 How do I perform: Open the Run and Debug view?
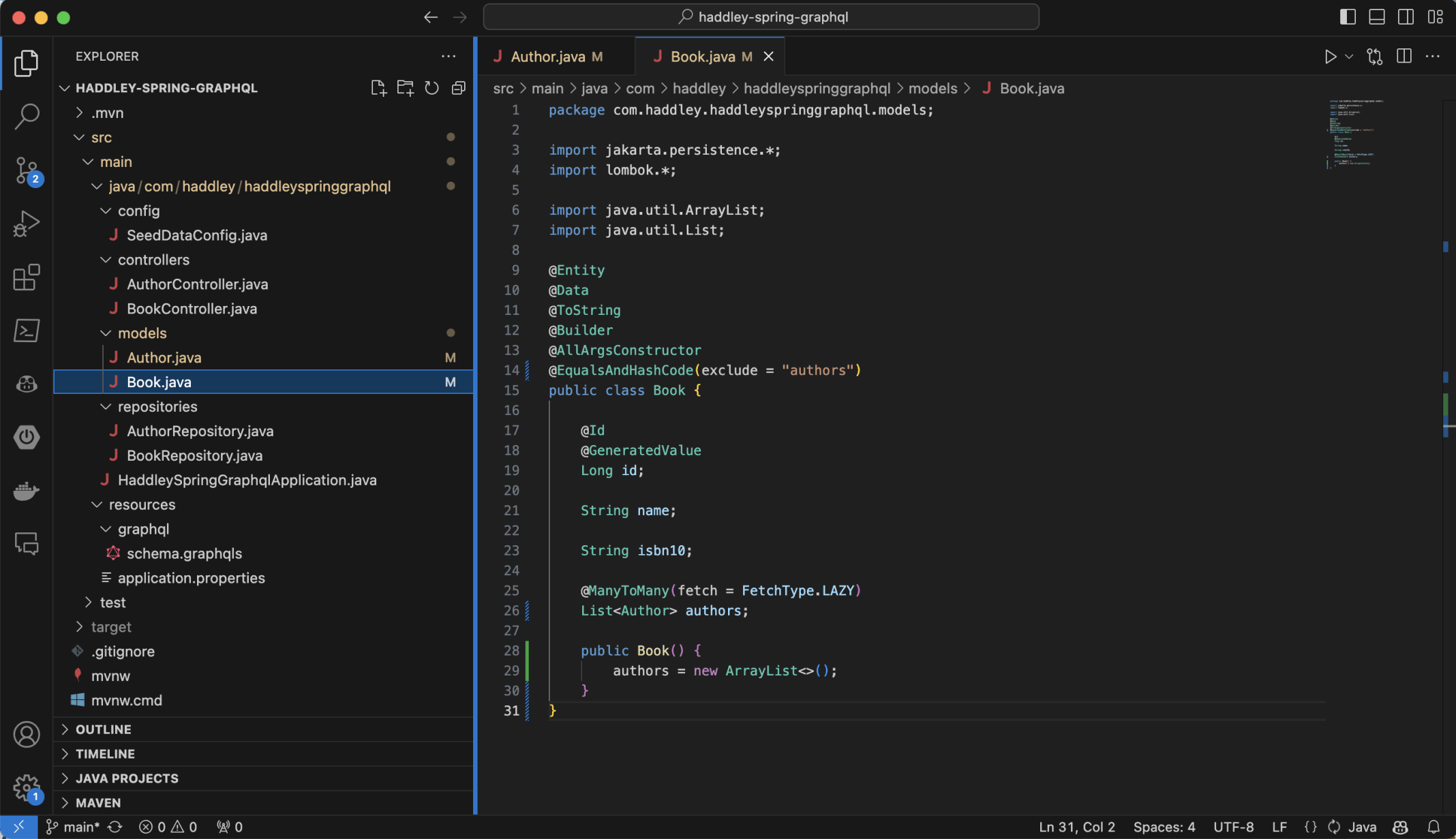click(27, 224)
